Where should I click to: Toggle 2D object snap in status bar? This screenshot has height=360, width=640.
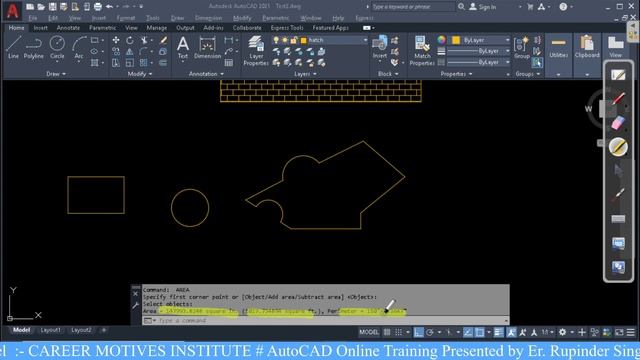tap(480, 332)
